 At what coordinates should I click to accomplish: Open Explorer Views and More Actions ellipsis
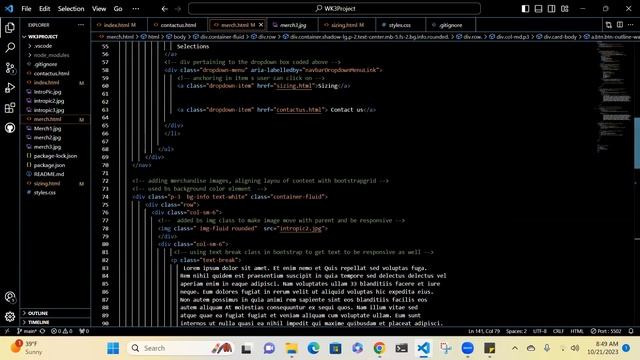(x=81, y=25)
